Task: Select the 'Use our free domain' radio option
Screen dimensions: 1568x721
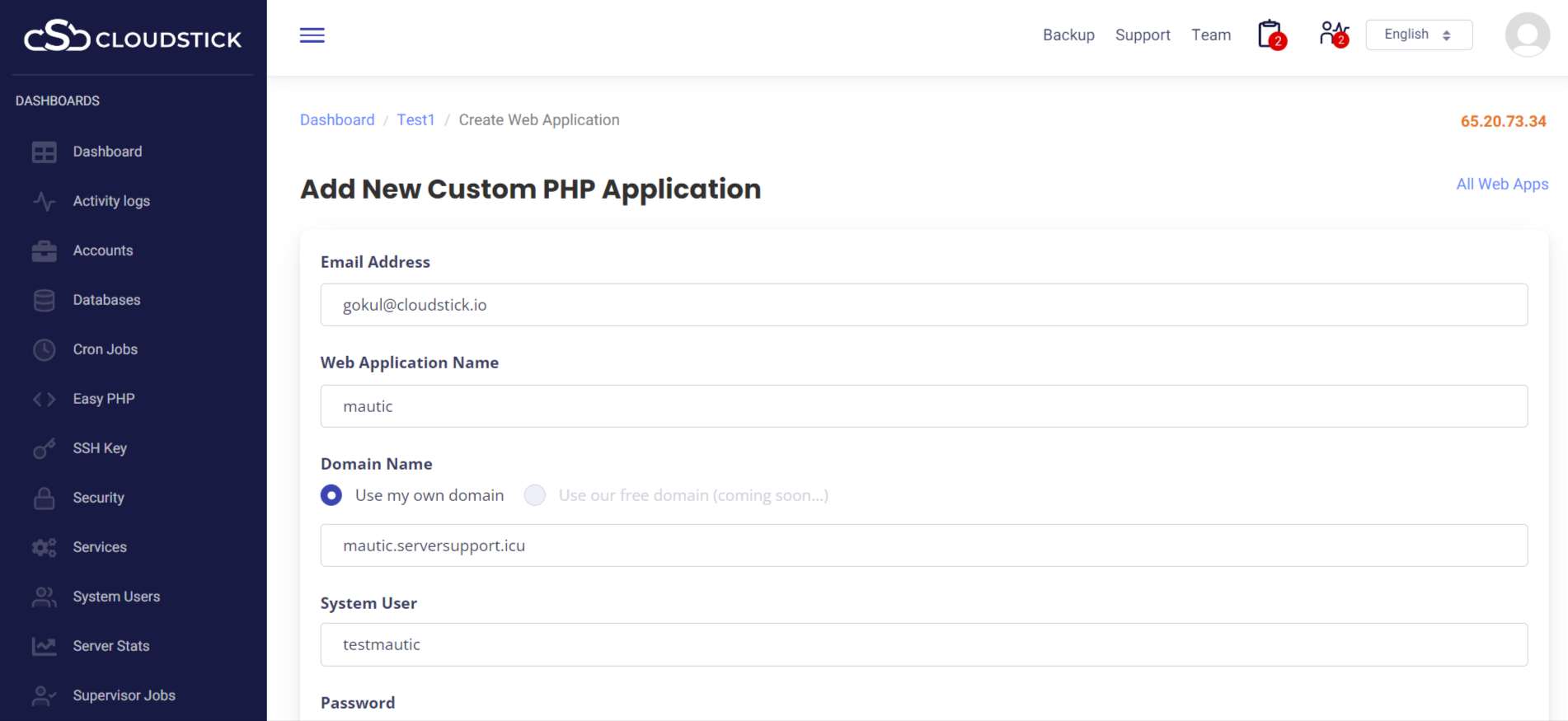Action: tap(535, 495)
